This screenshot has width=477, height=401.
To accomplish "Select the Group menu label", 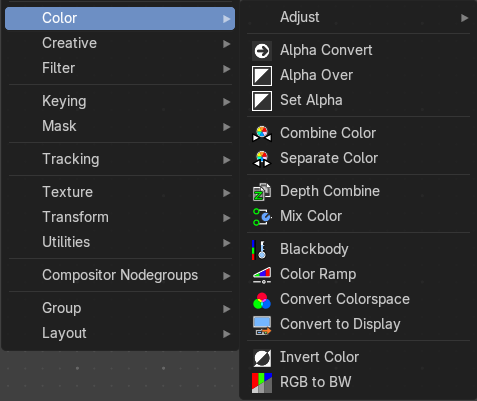I will [62, 308].
